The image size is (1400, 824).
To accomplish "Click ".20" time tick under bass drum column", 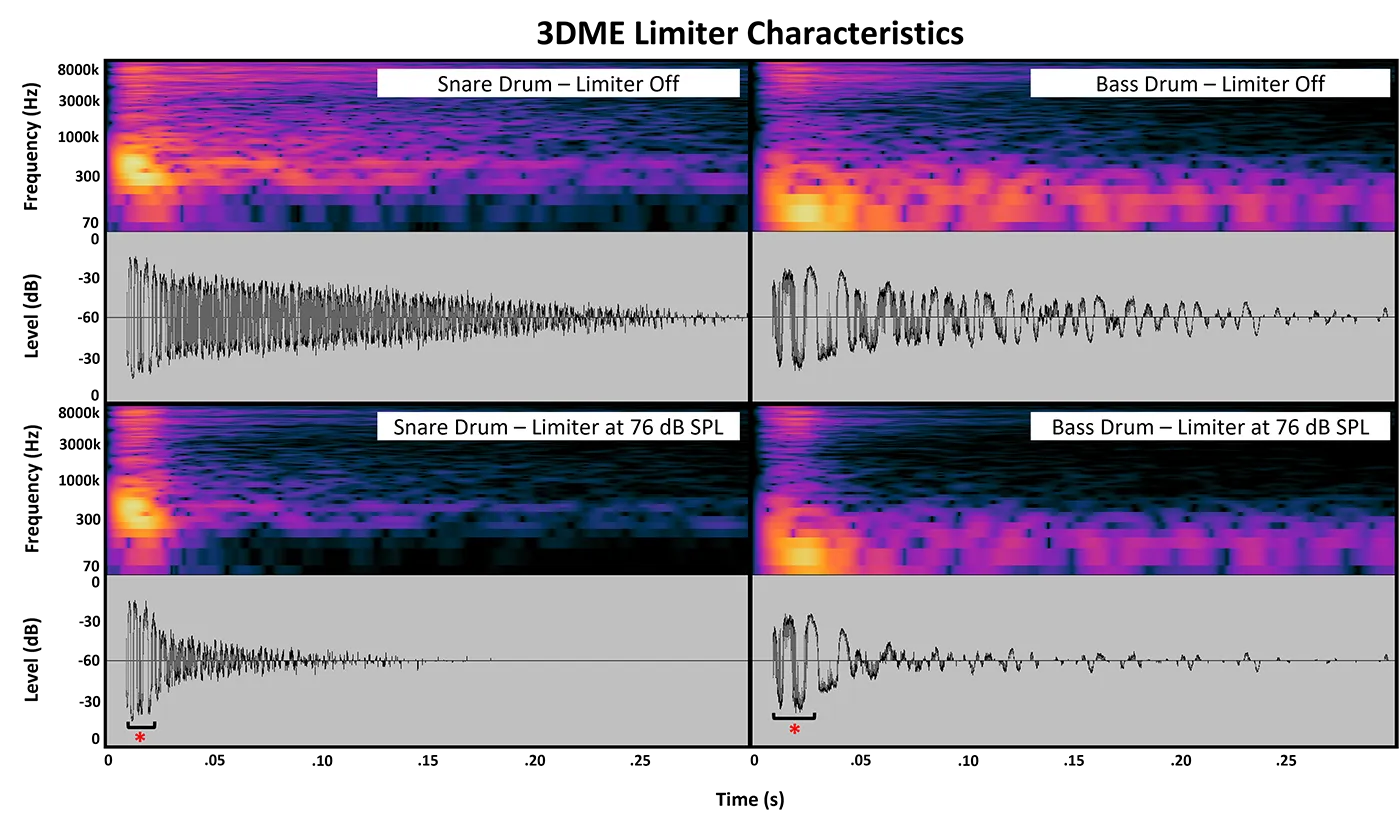I will [x=1181, y=761].
